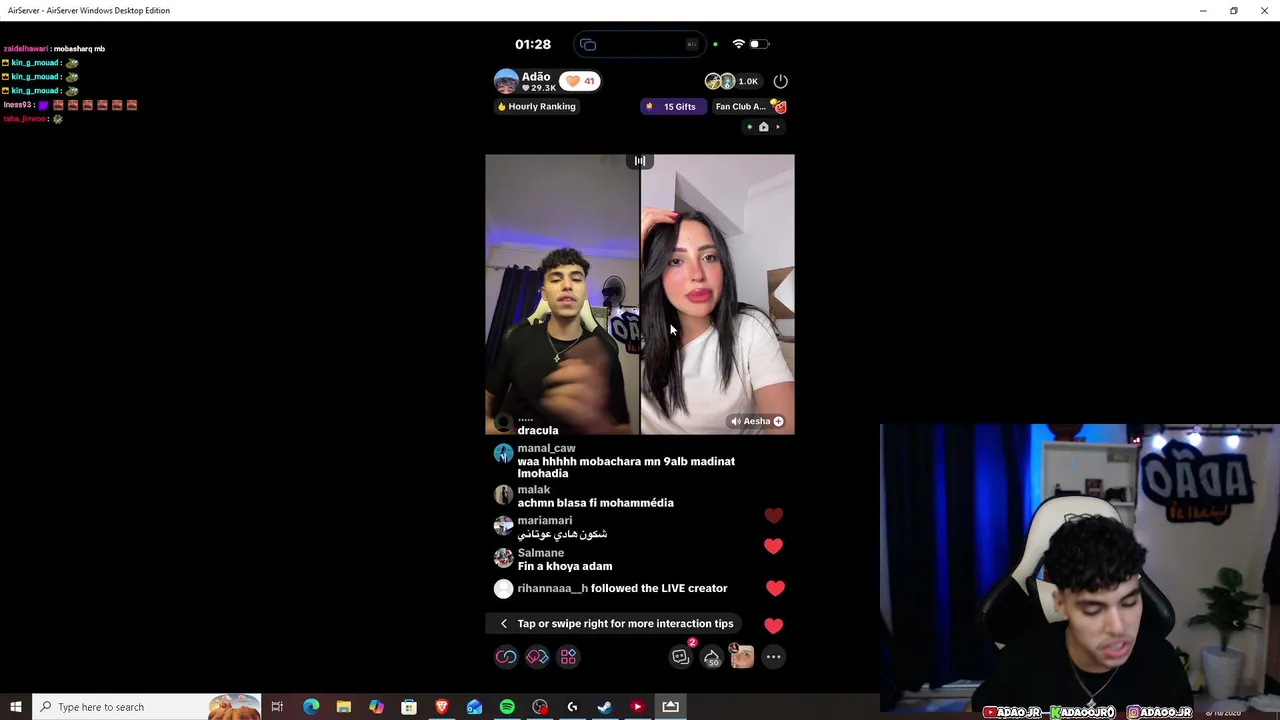The height and width of the screenshot is (720, 1280).
Task: Tap the audio bars icon above split video
Action: click(640, 161)
